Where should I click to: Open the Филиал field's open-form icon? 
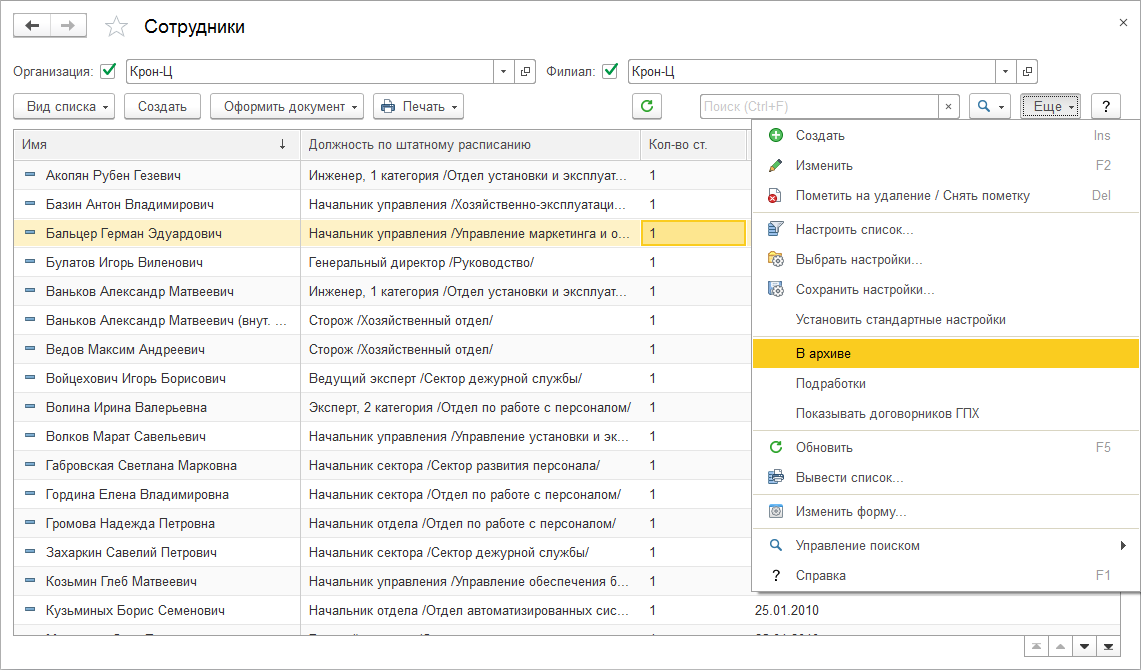coord(1027,72)
